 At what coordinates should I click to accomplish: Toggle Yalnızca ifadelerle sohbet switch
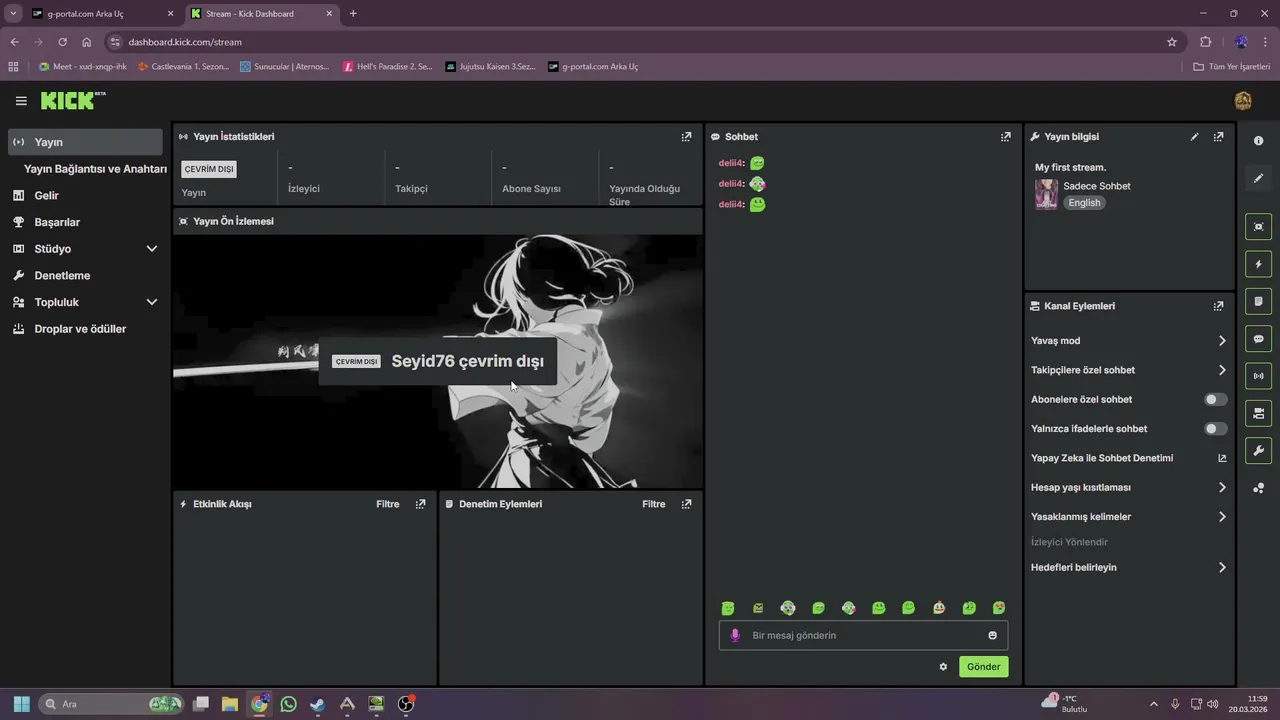click(1215, 429)
